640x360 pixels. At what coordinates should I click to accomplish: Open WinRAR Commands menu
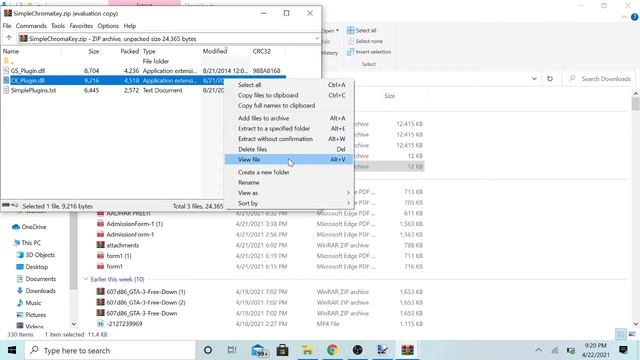[x=31, y=26]
